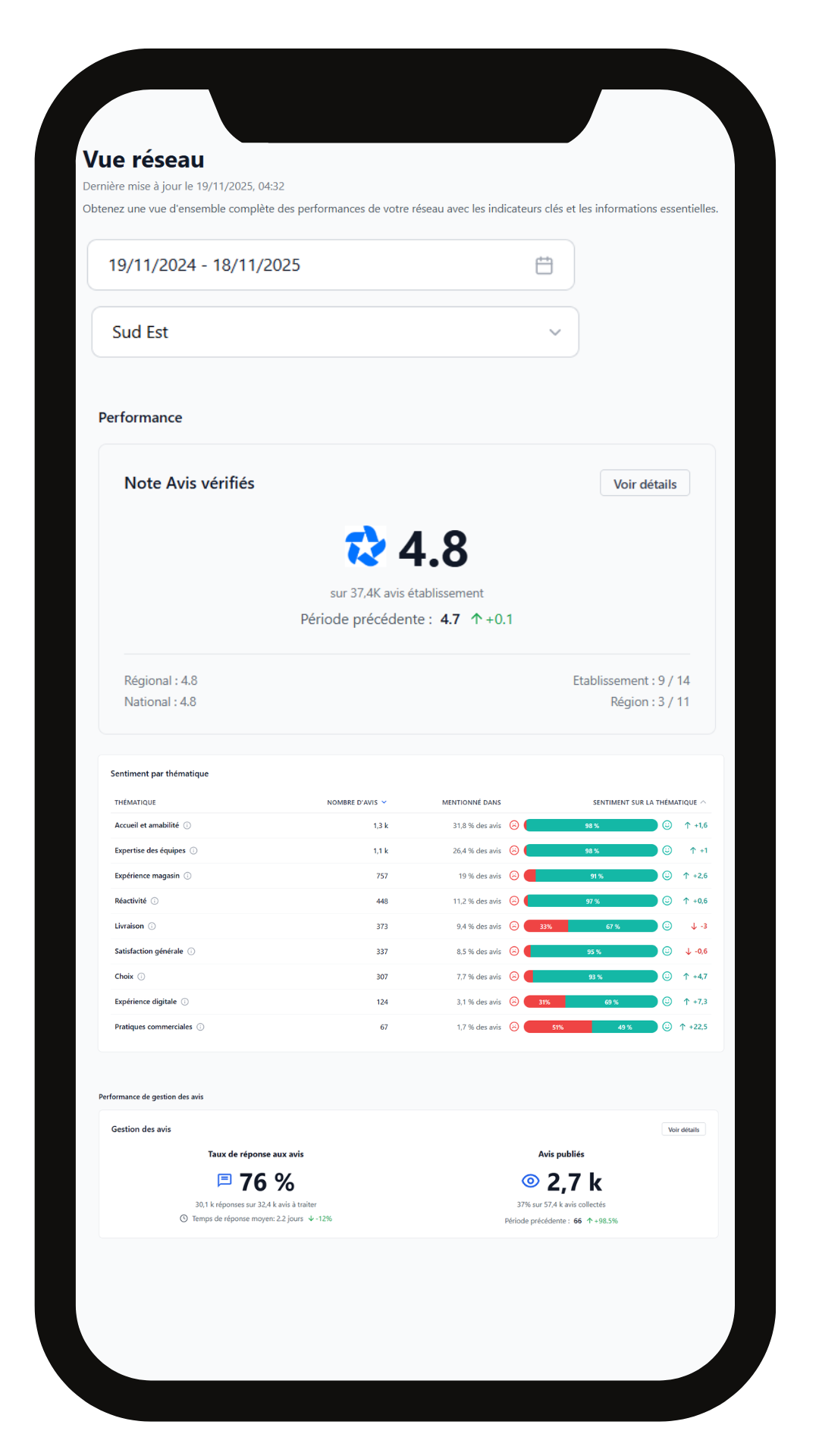Click the Expérience digitale sentiment bar
The height and width of the screenshot is (1456, 819).
pyautogui.click(x=591, y=1002)
